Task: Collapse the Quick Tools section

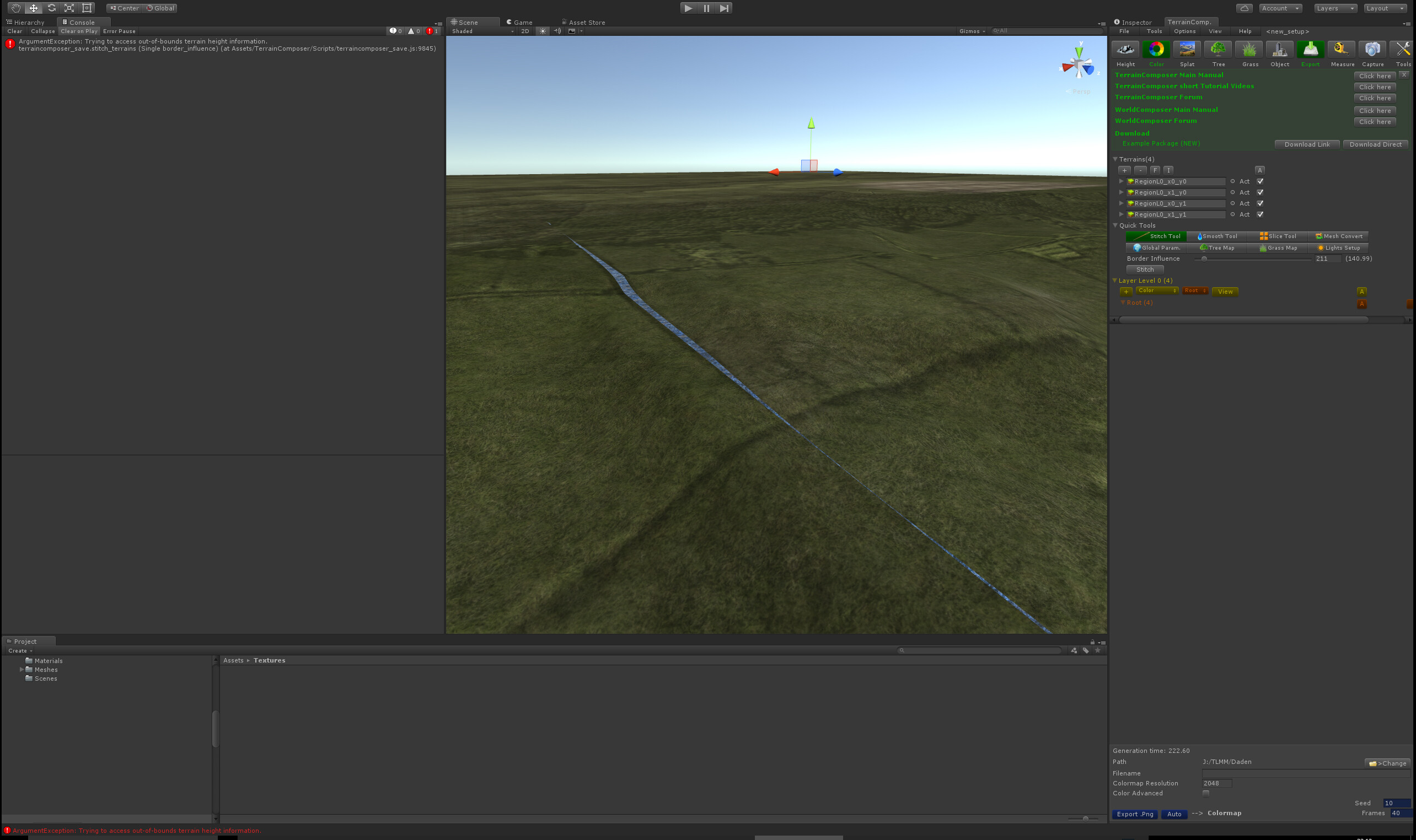Action: [1115, 225]
